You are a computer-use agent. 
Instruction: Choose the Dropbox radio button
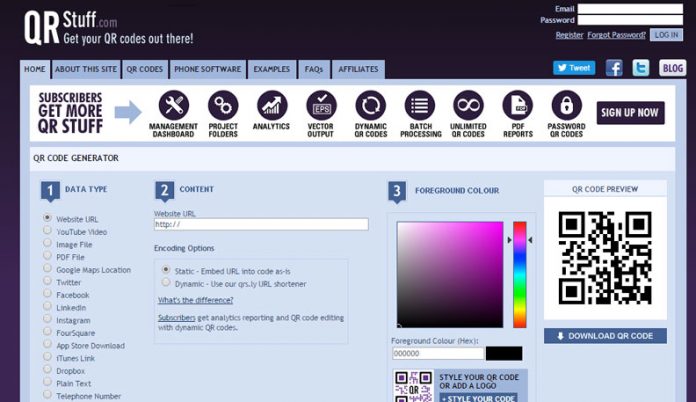click(x=47, y=369)
